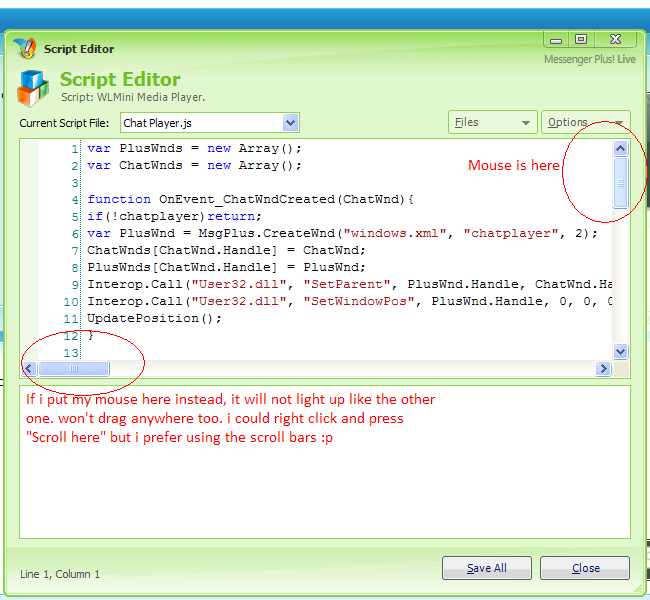This screenshot has width=650, height=600.
Task: Minimize the Script Editor window
Action: click(x=558, y=40)
